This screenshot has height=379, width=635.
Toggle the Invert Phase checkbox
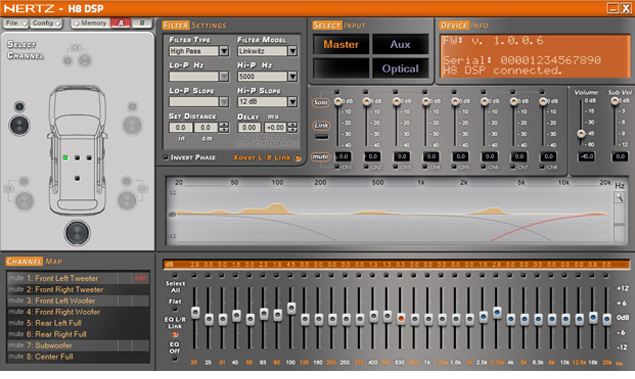point(166,157)
